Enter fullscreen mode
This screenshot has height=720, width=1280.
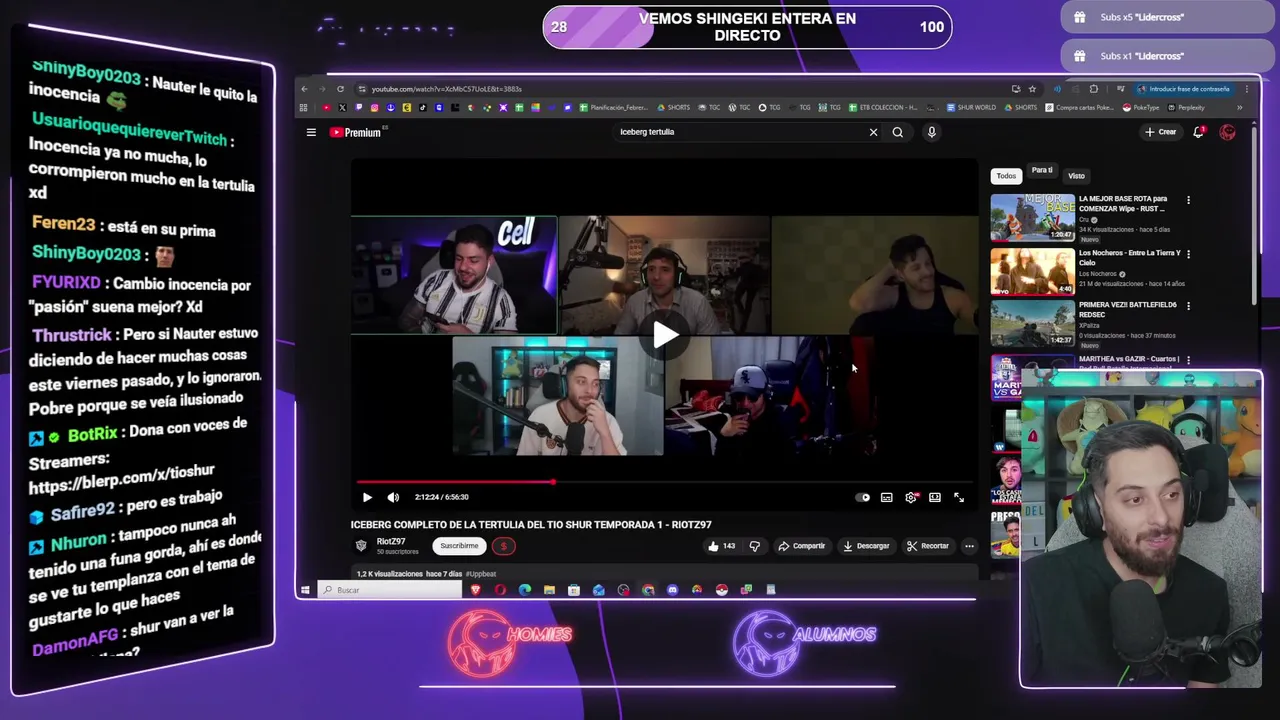click(959, 497)
